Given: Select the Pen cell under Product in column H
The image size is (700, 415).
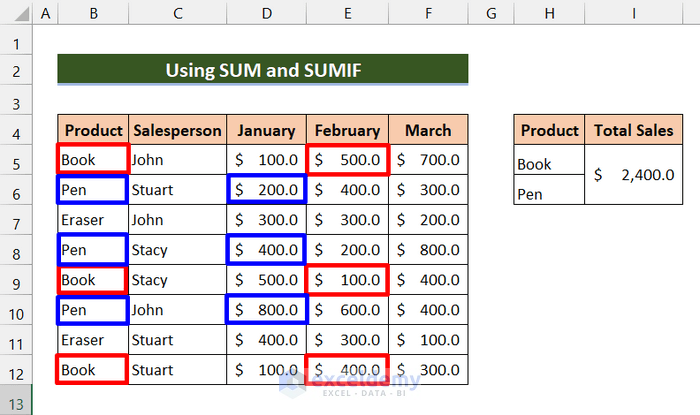Looking at the screenshot, I should coord(549,194).
